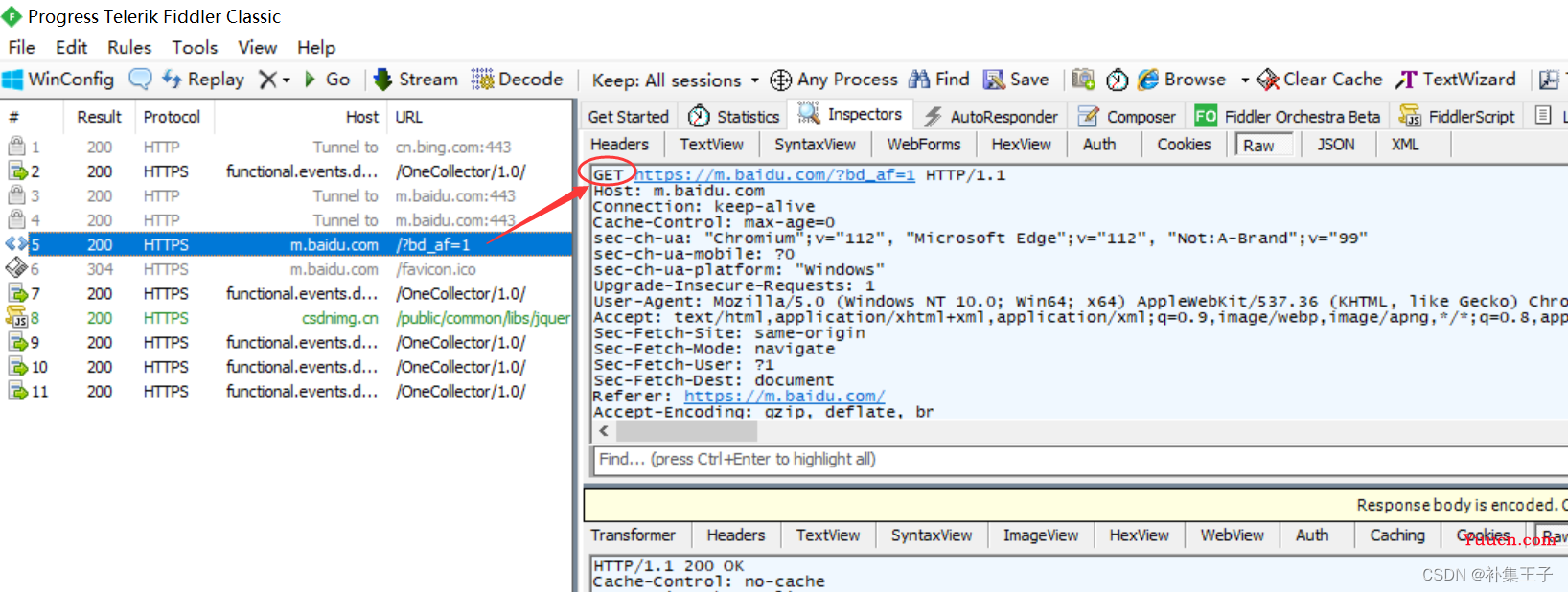Click the Save toolbar button
The width and height of the screenshot is (1568, 592).
pyautogui.click(x=1016, y=80)
